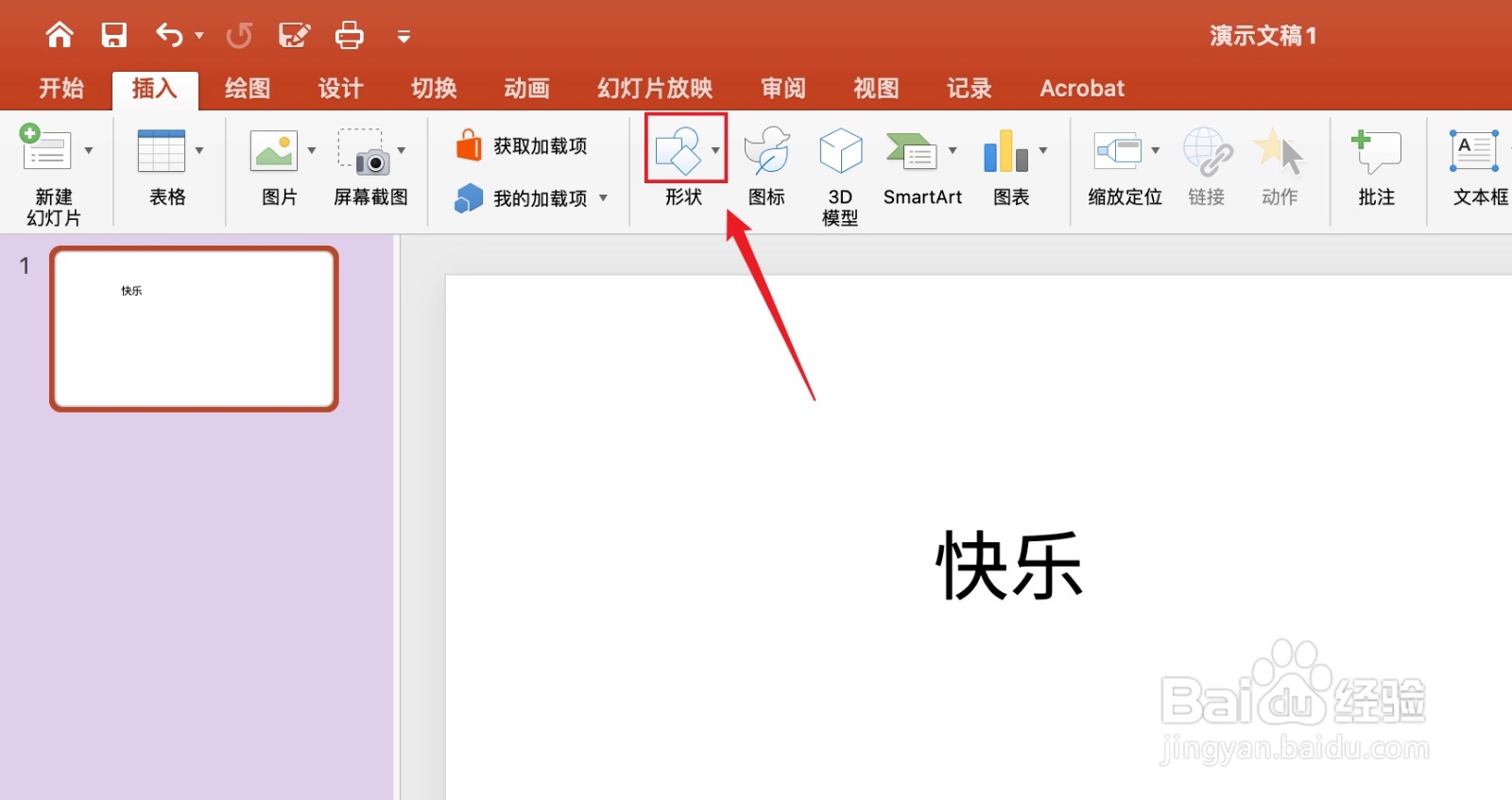
Task: Click the 缩放定位 zoom icon
Action: tap(1118, 150)
